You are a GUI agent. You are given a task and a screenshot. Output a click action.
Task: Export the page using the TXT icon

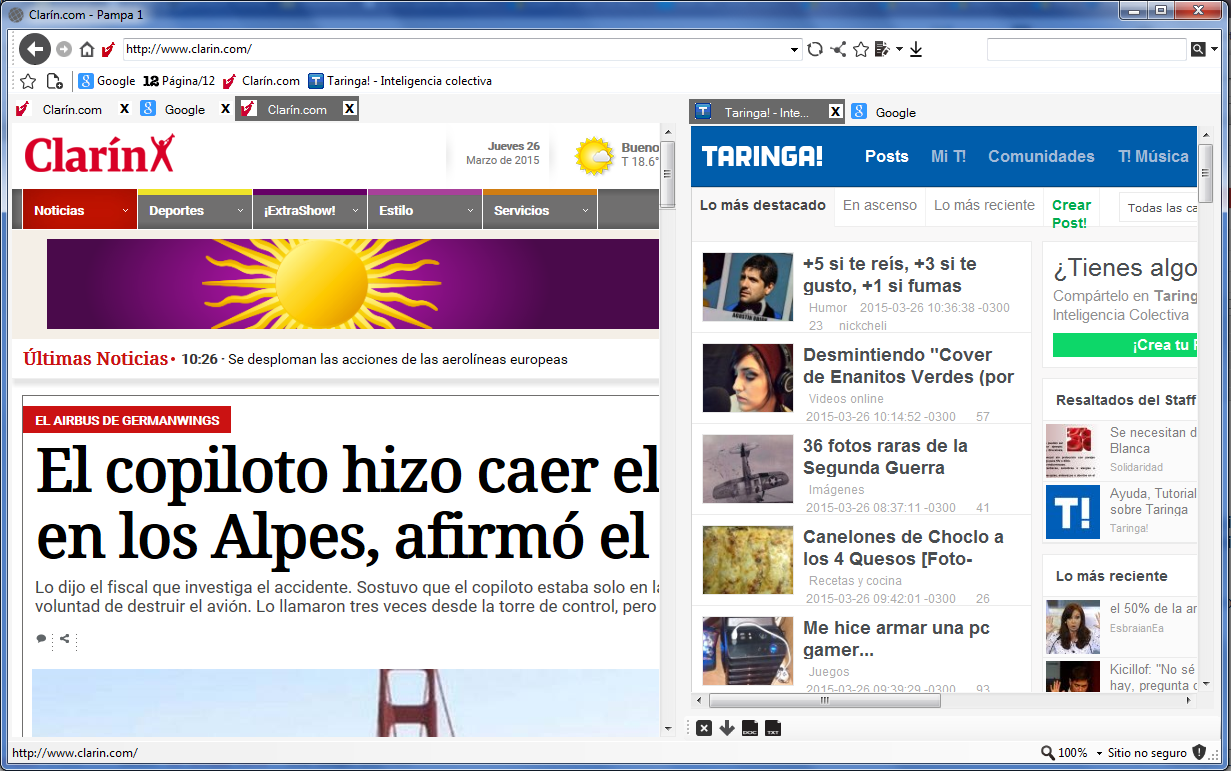coord(771,728)
